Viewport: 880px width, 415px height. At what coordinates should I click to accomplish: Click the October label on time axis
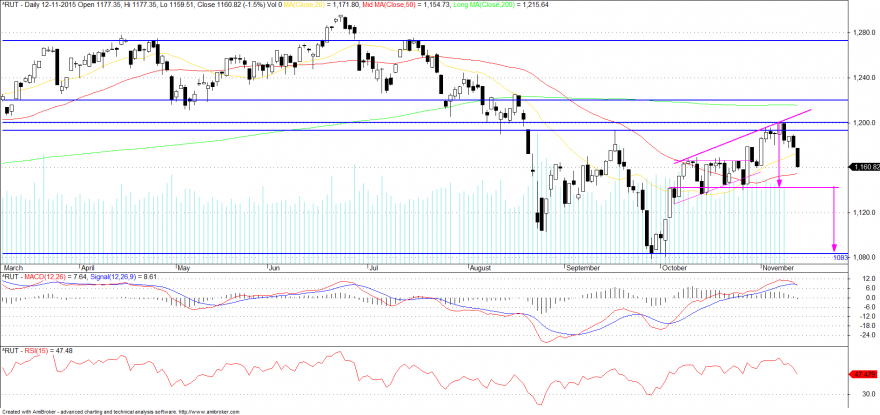(673, 267)
